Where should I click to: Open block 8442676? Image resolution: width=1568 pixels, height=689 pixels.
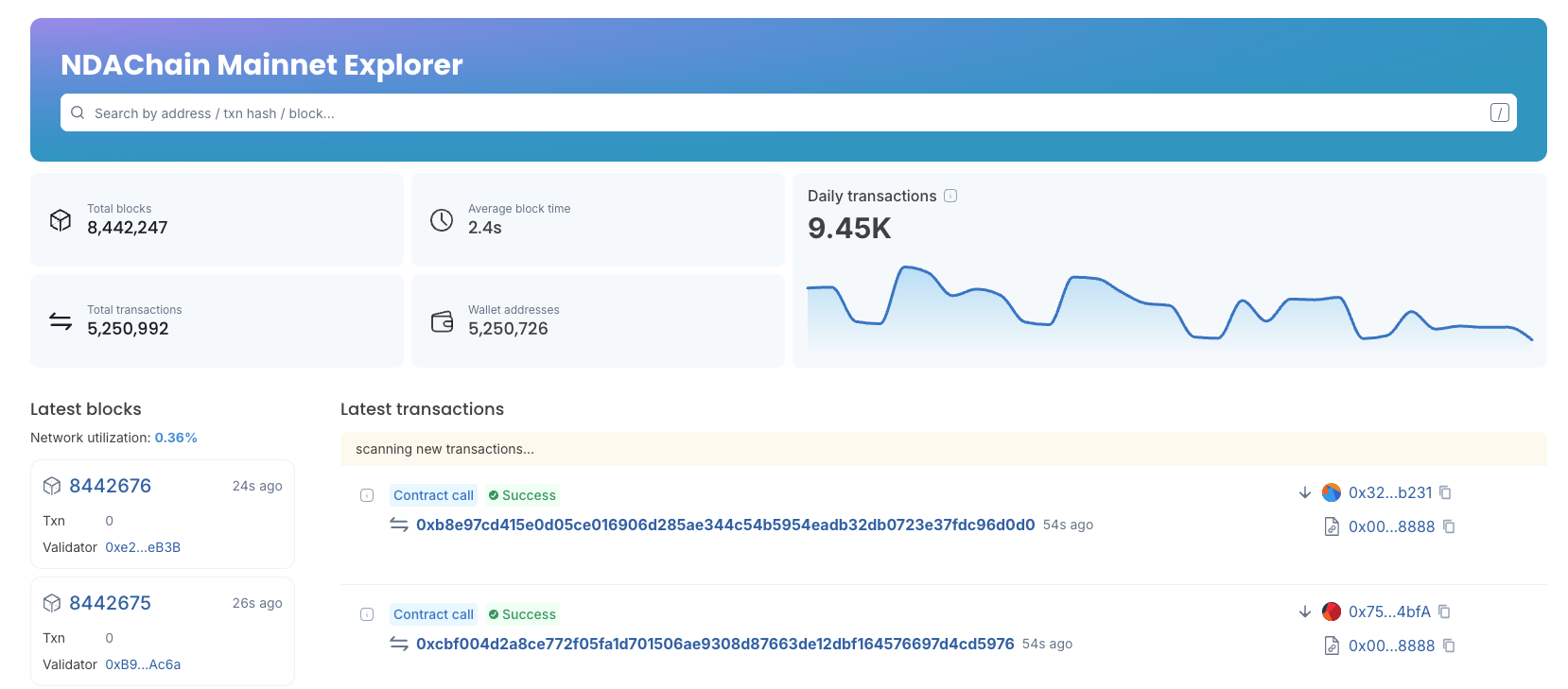tap(110, 486)
